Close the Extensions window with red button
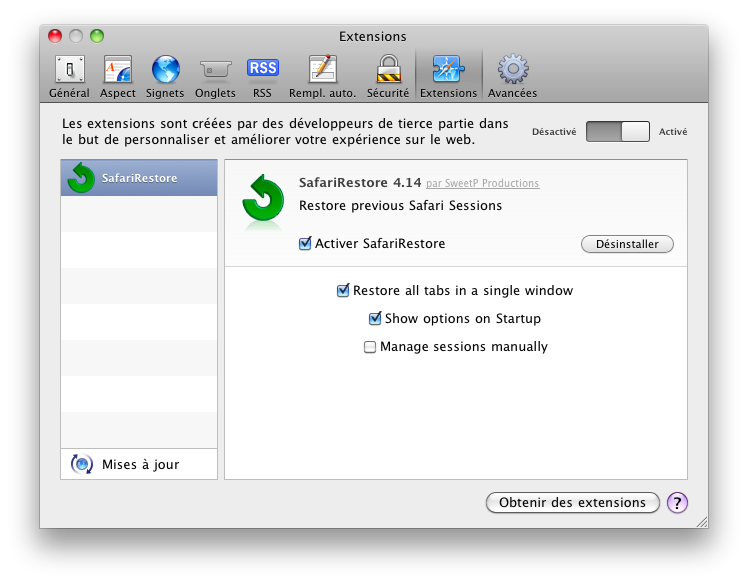 [x=55, y=36]
